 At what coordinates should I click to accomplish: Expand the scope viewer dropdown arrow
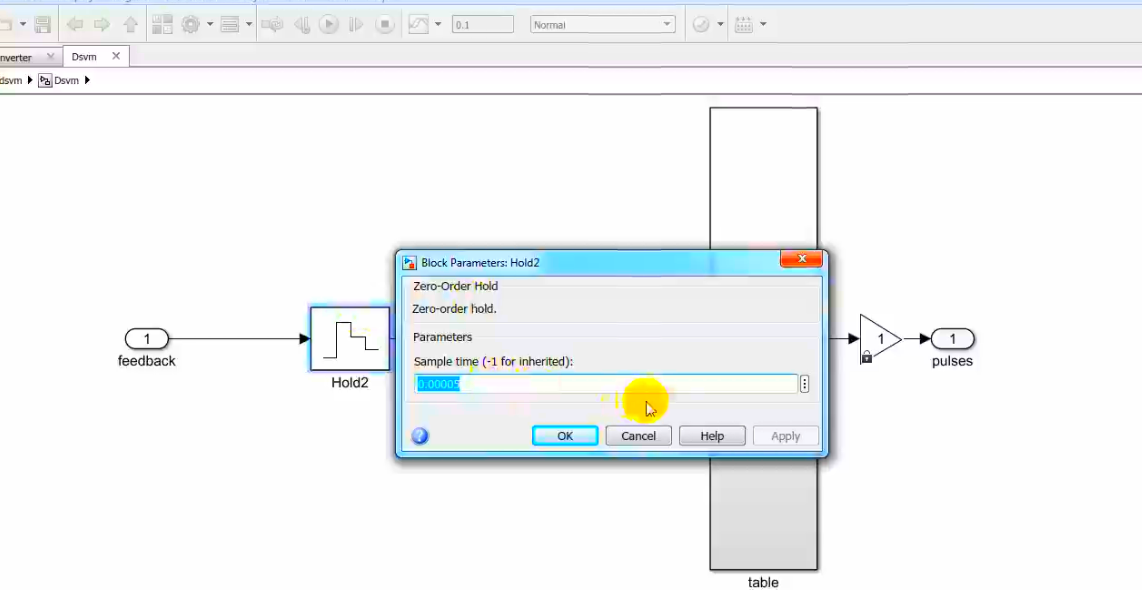click(438, 25)
